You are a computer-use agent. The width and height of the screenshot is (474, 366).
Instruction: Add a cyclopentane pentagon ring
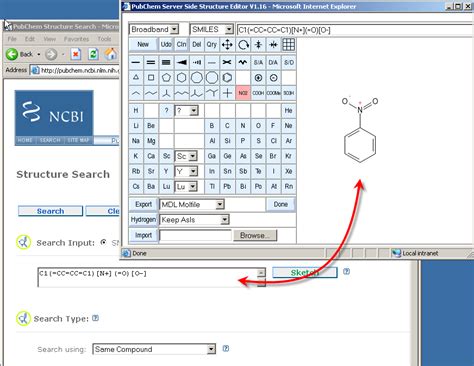coord(166,78)
